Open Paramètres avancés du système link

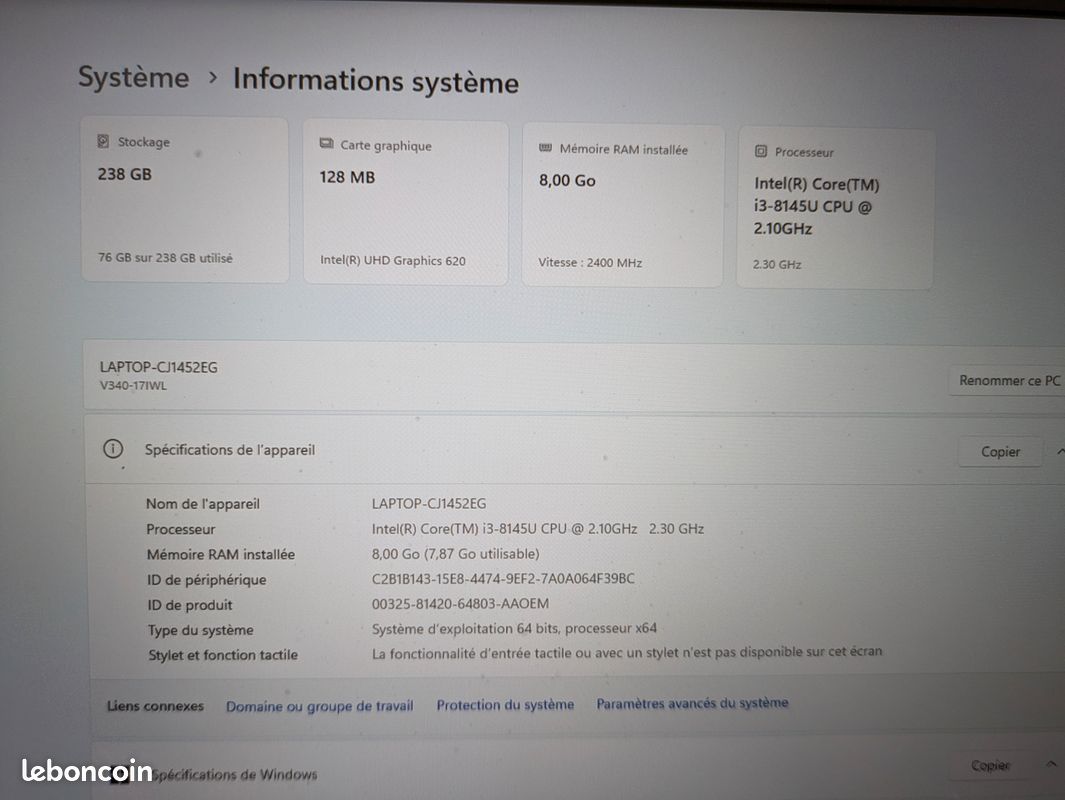tap(692, 704)
